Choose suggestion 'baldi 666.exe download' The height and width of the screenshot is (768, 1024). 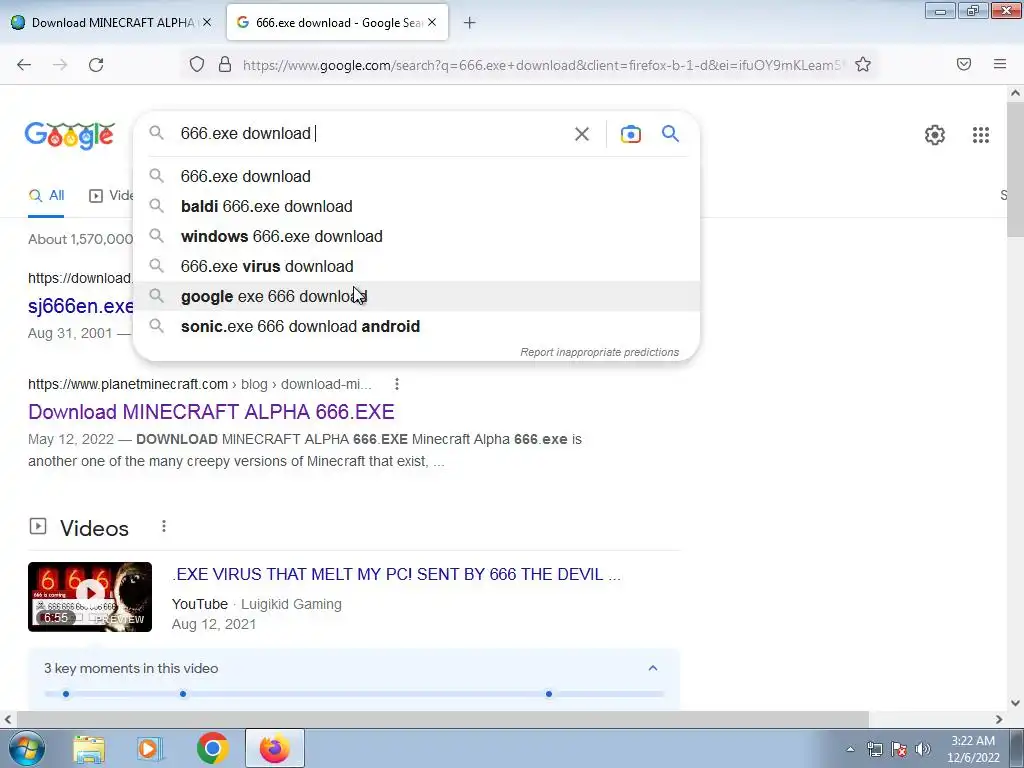[x=416, y=206]
